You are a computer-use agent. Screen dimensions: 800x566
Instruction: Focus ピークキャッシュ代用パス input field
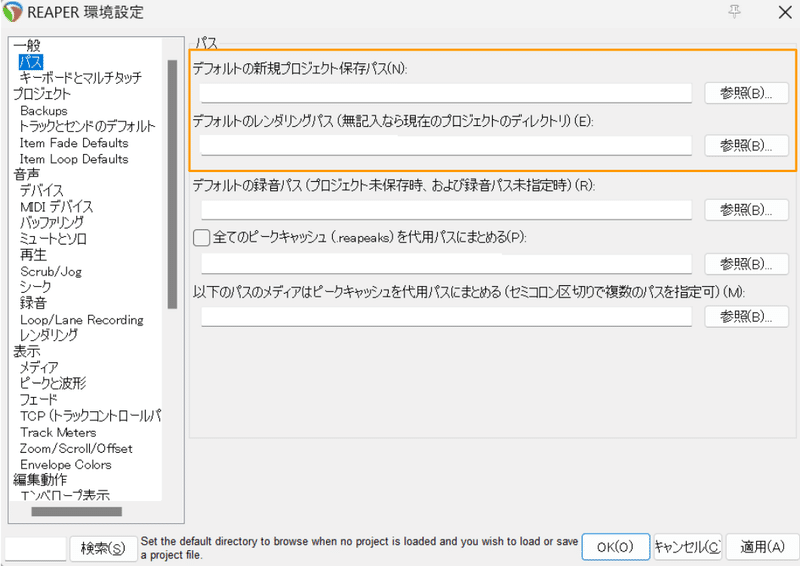[446, 264]
